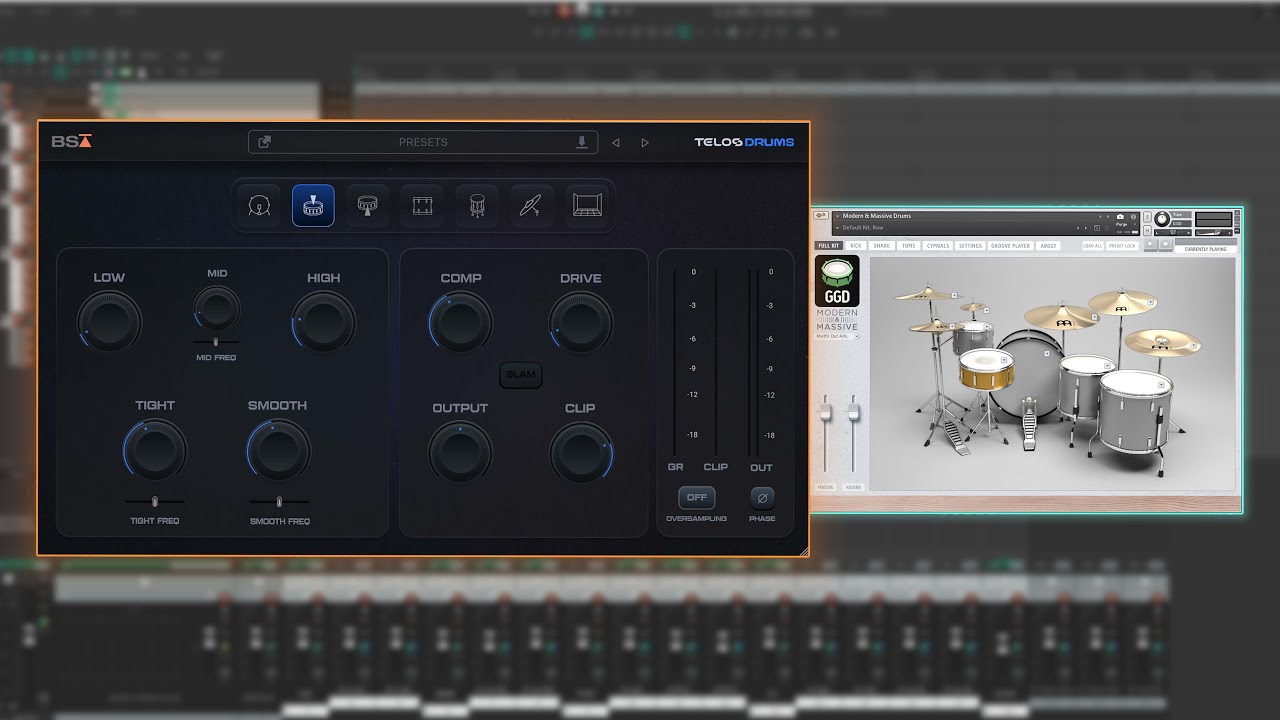The image size is (1280, 720).
Task: Click the info icon in Kontakt header
Action: tap(1133, 217)
